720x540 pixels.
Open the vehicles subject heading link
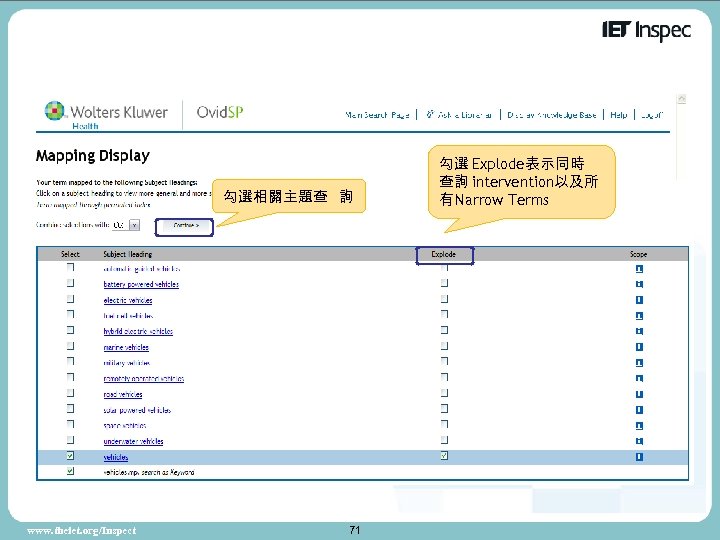[116, 457]
